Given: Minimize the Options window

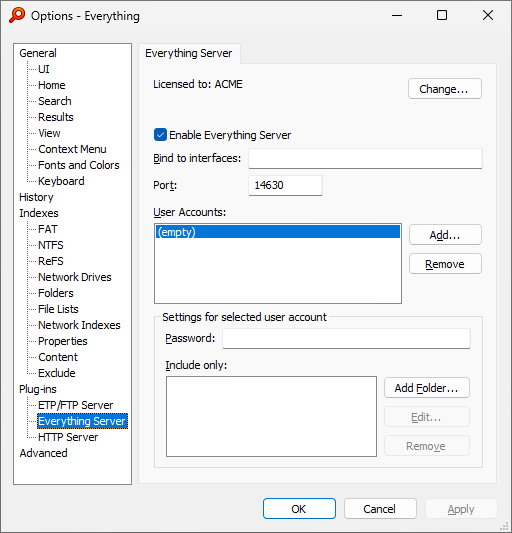Looking at the screenshot, I should 397,15.
